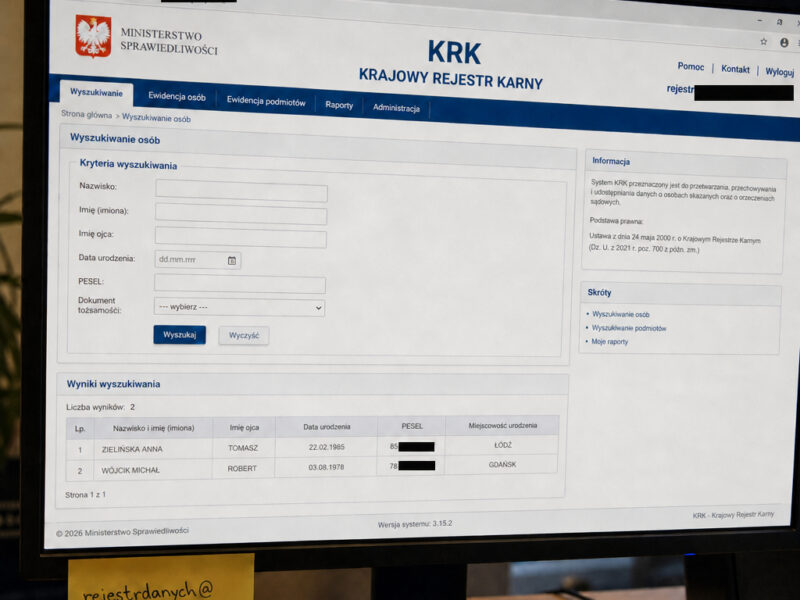This screenshot has height=600, width=800.
Task: Open the Ewidencja osób tab
Action: pyautogui.click(x=177, y=96)
